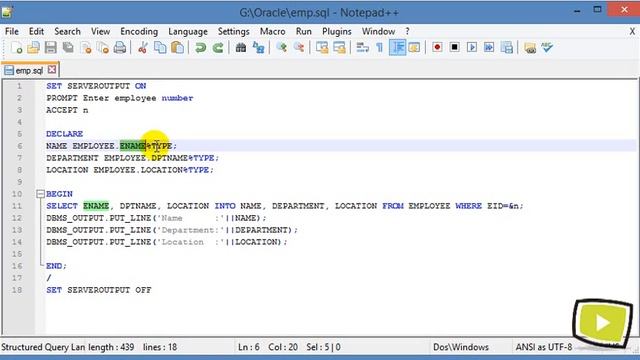Open the Encoding menu
The height and width of the screenshot is (360, 640).
pyautogui.click(x=139, y=31)
